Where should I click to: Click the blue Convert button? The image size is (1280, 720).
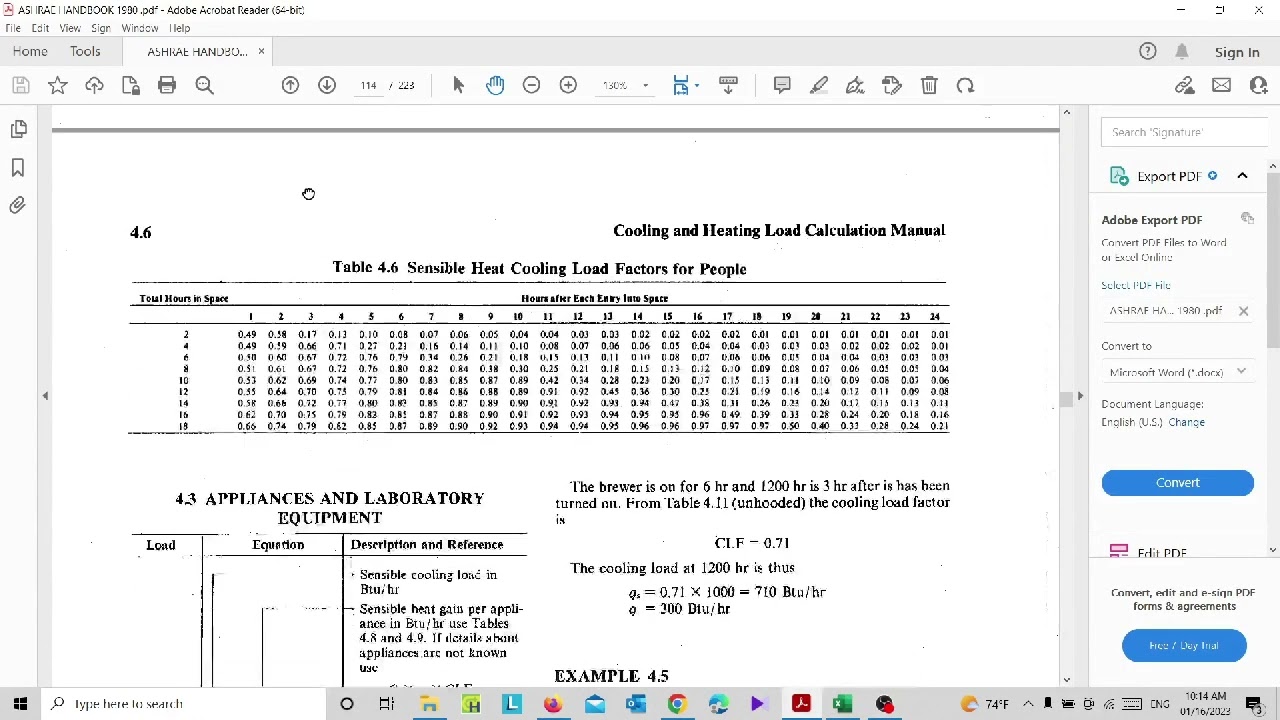(1177, 483)
